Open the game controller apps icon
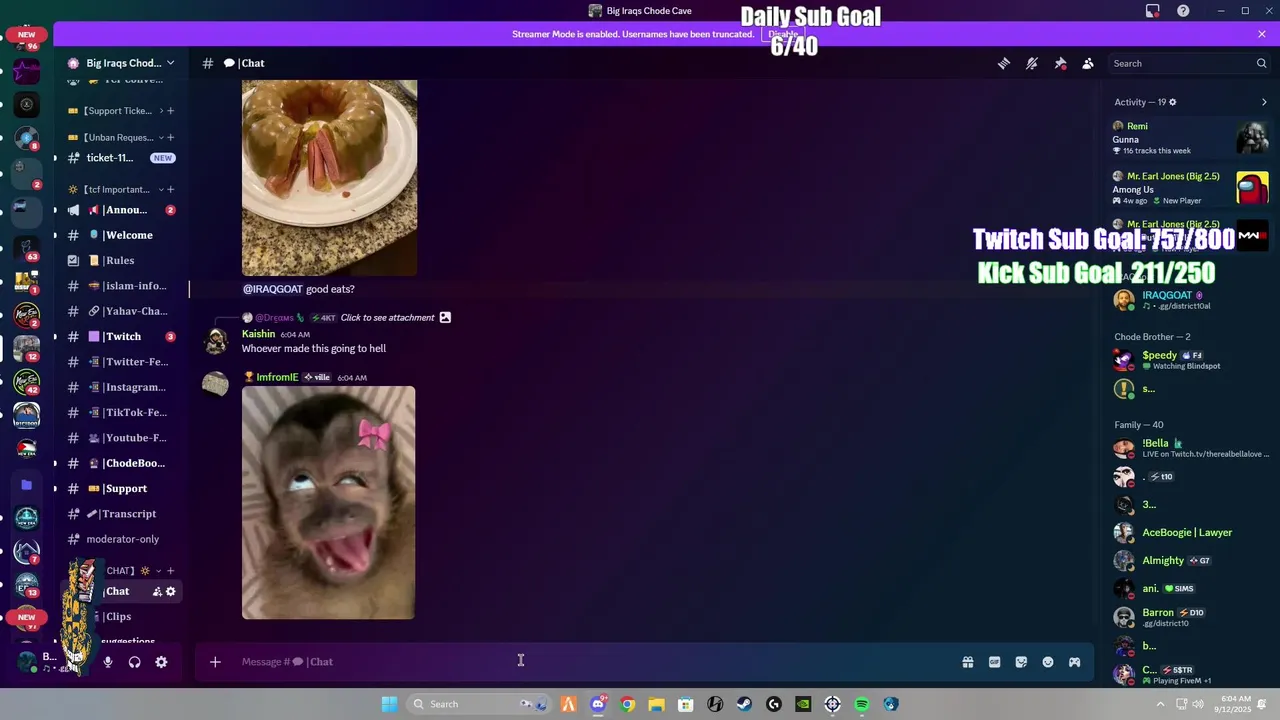This screenshot has width=1280, height=720. (x=1075, y=662)
